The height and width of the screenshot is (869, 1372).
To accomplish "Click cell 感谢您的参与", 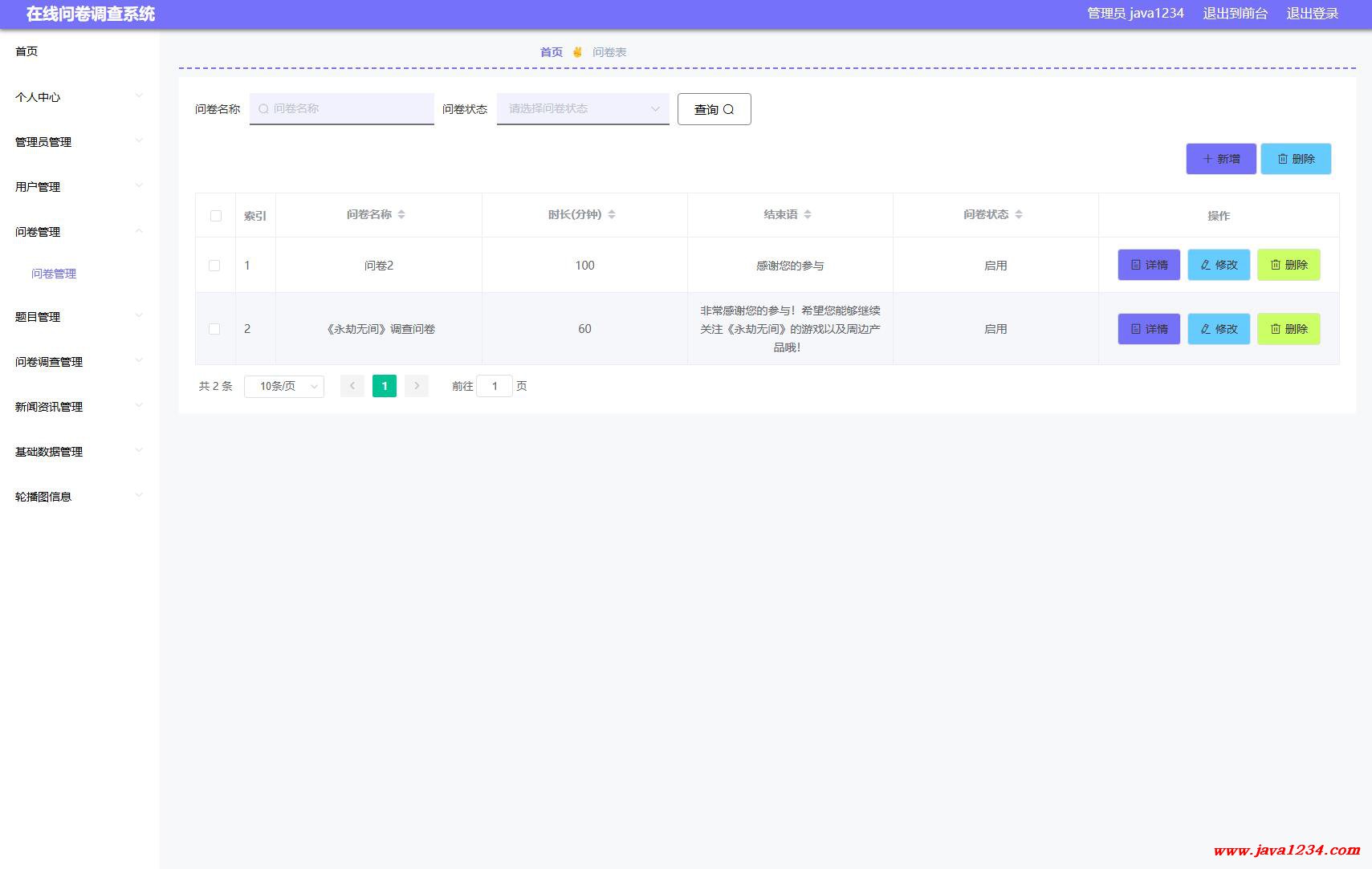I will (x=790, y=266).
